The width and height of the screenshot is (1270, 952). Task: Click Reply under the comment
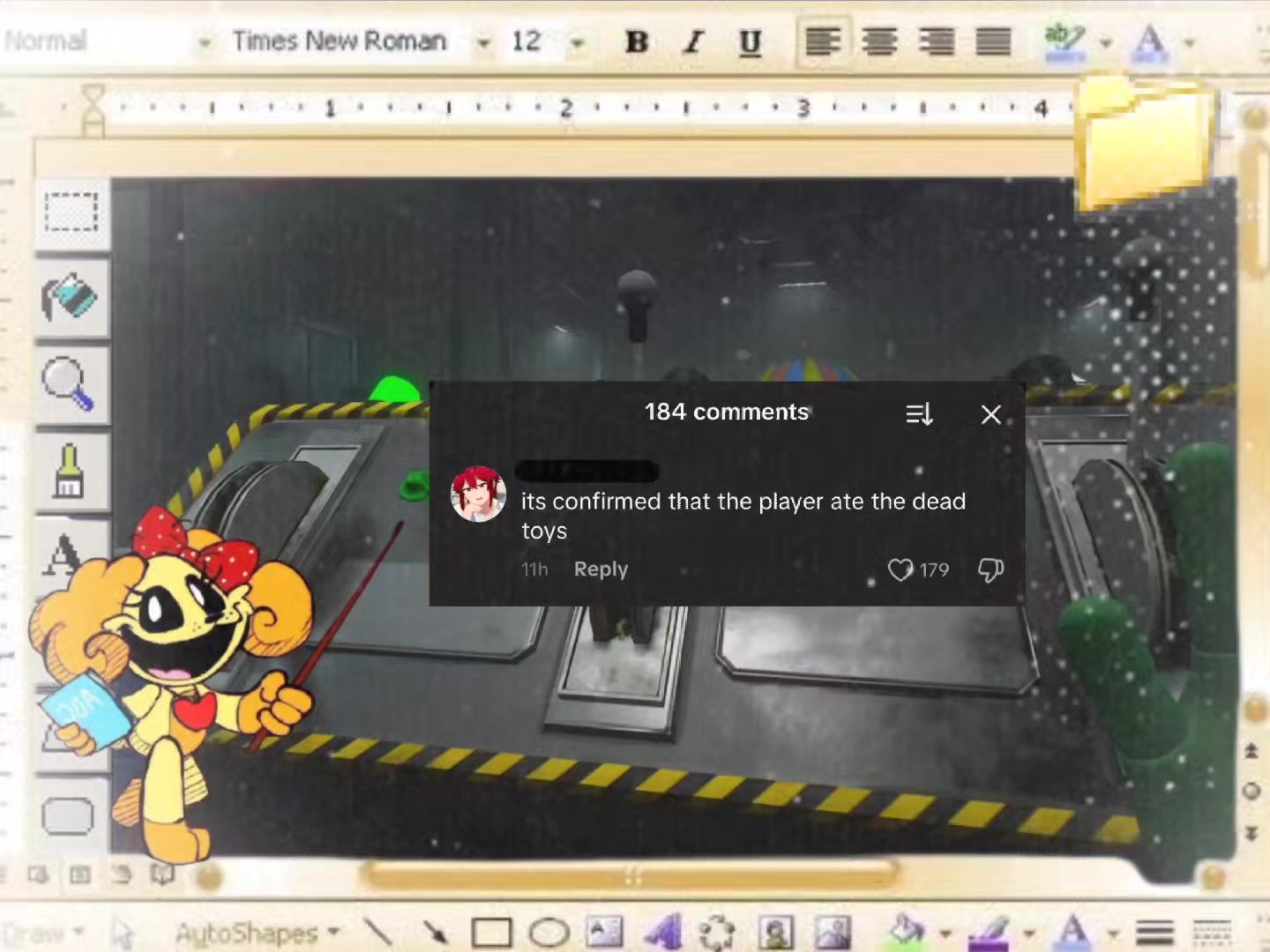[x=601, y=569]
